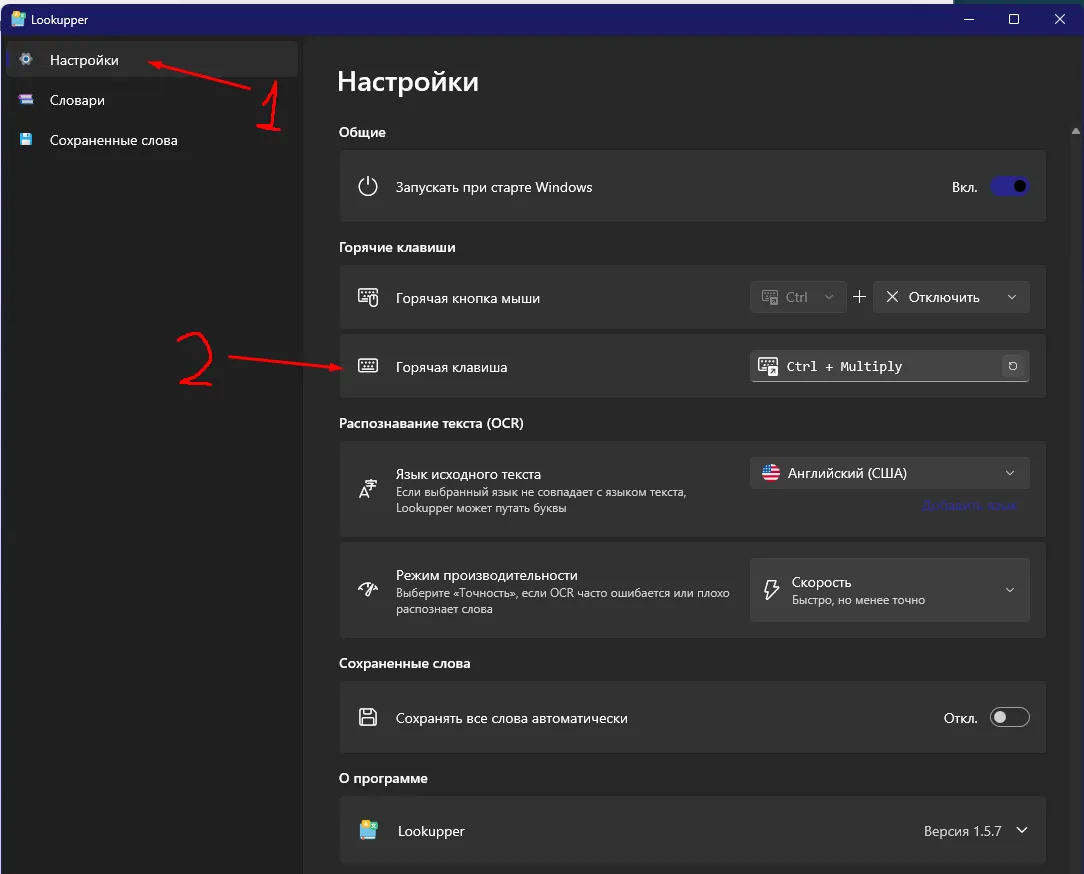Click the plus between hotkey selectors
This screenshot has width=1084, height=874.
click(x=859, y=297)
